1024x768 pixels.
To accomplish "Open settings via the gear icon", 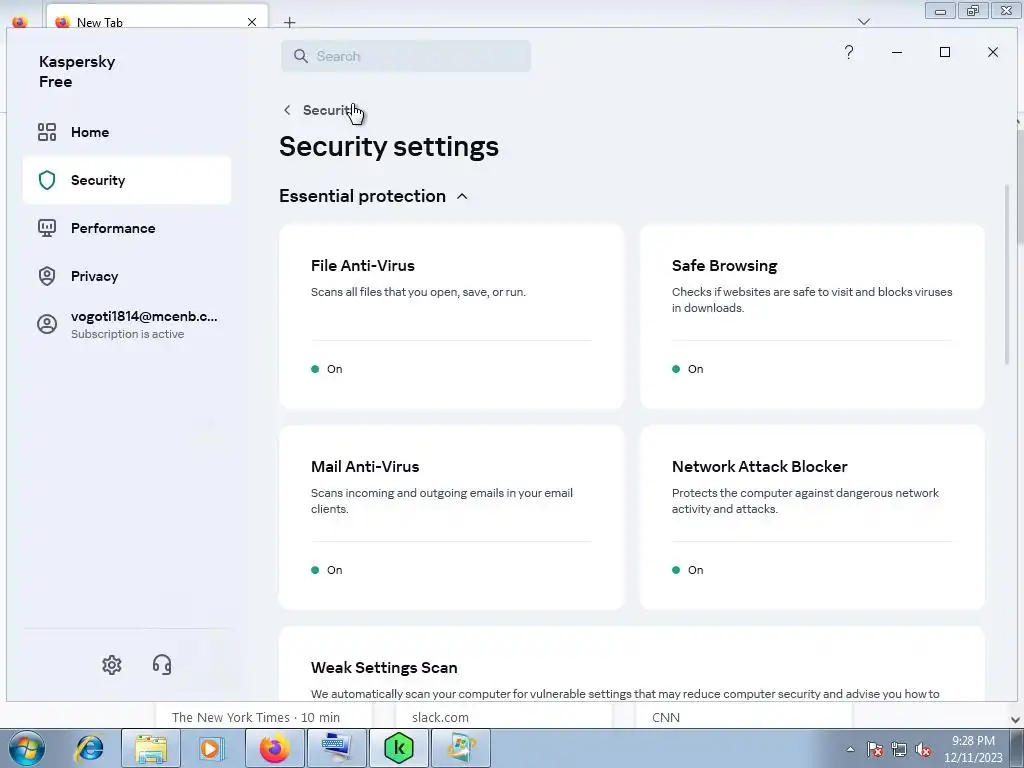I will 112,665.
